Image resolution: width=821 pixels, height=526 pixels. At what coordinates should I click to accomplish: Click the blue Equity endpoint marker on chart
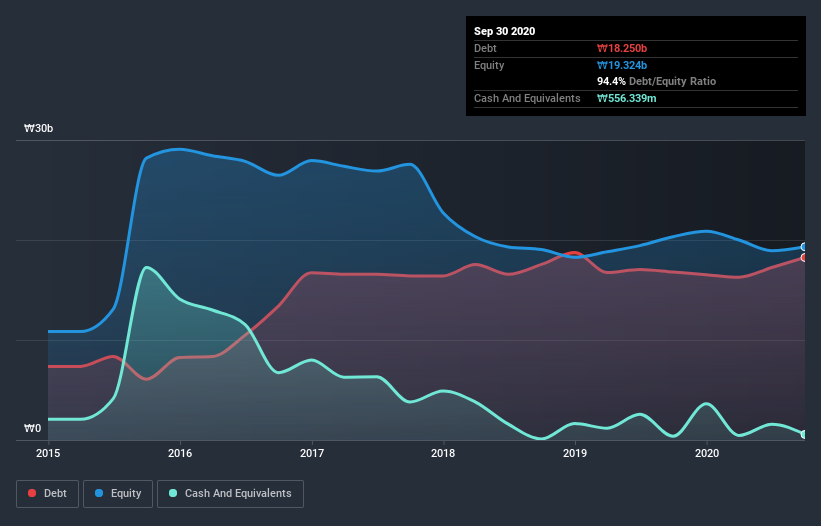[804, 247]
